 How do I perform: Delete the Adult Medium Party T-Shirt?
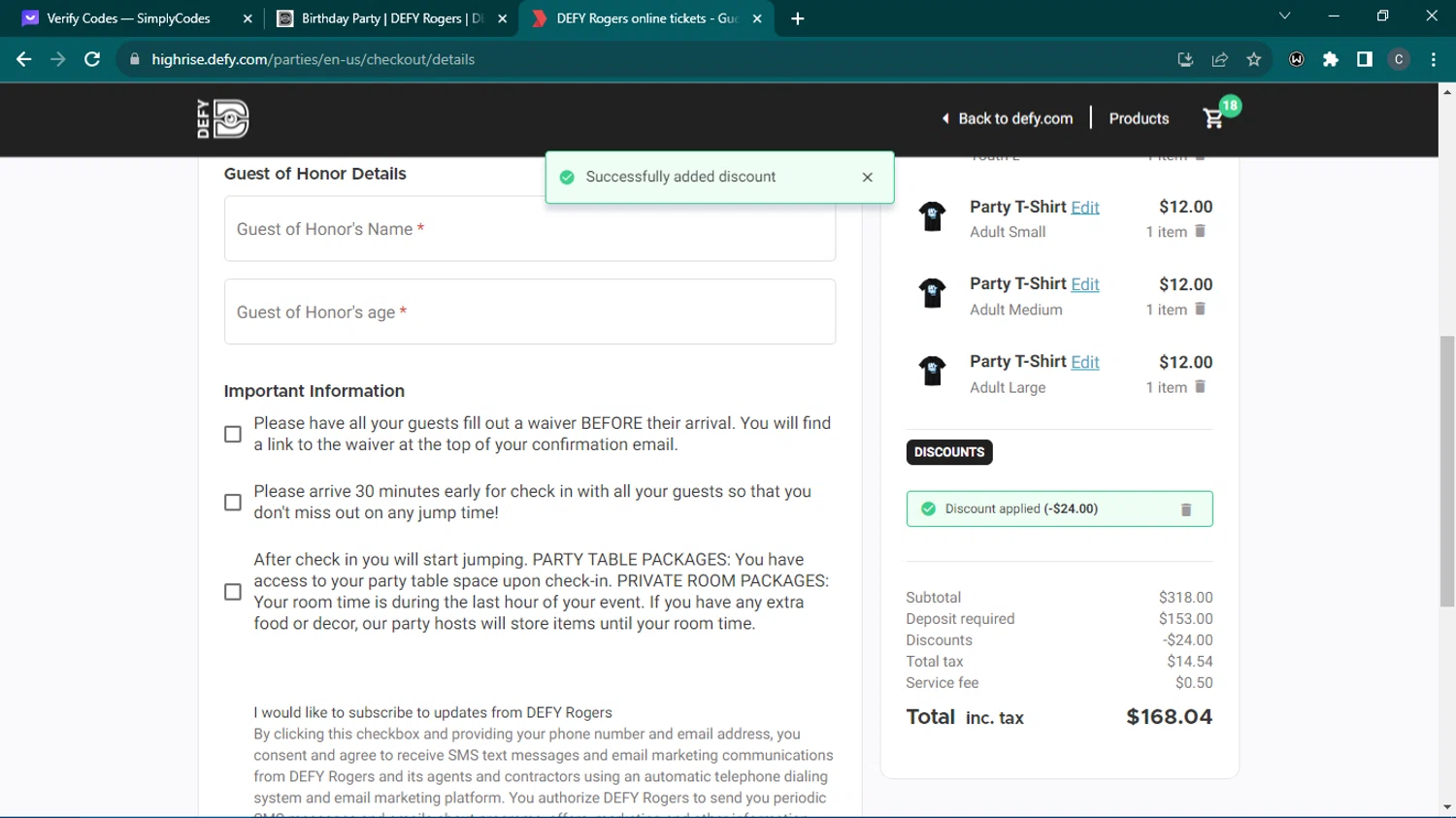tap(1200, 309)
